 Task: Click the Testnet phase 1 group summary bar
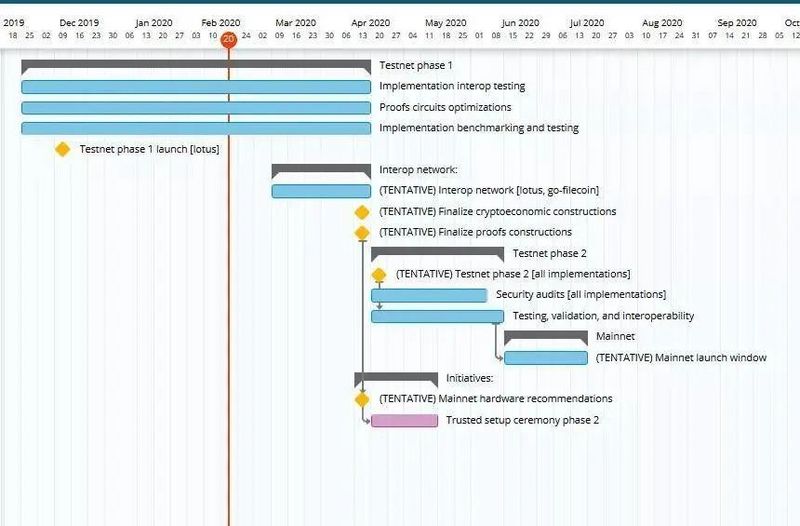coord(196,65)
